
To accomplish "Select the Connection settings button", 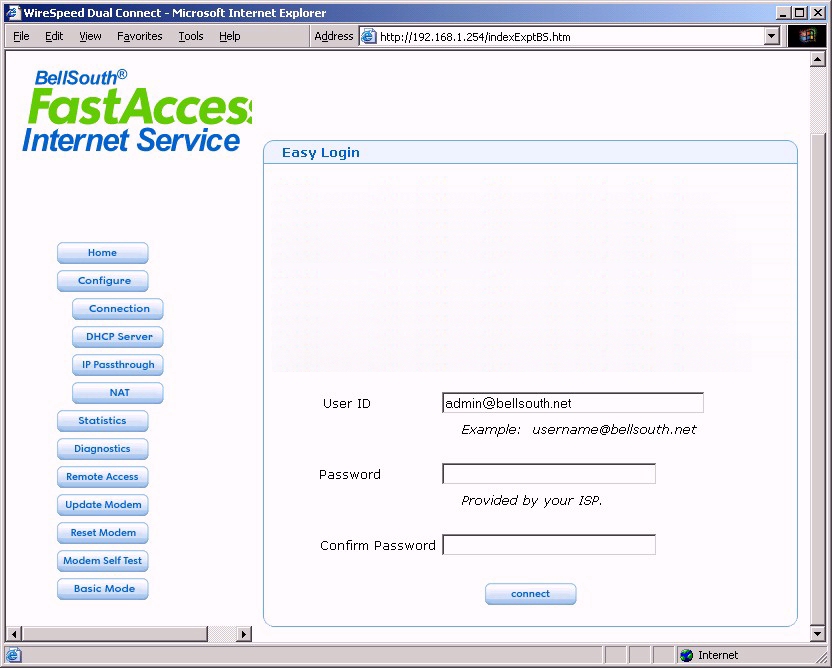I will [118, 309].
